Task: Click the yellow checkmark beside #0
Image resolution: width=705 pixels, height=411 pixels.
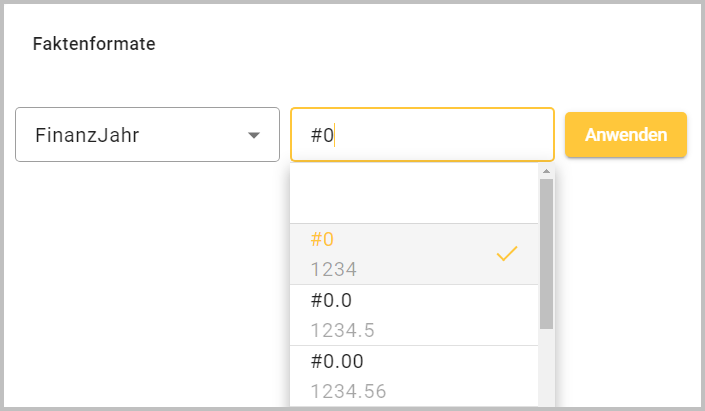Action: tap(507, 254)
